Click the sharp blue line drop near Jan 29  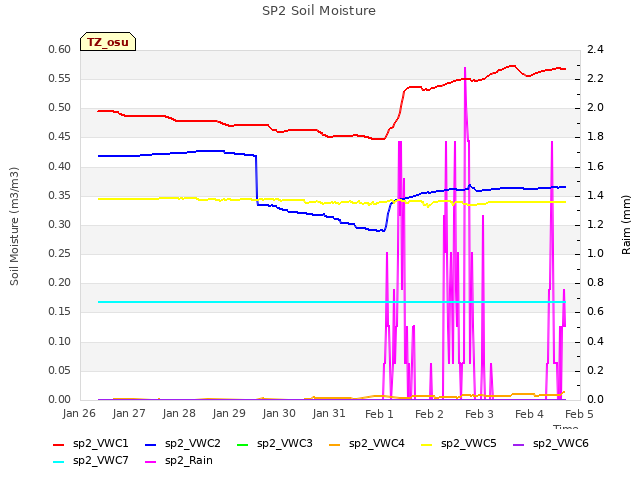256,180
